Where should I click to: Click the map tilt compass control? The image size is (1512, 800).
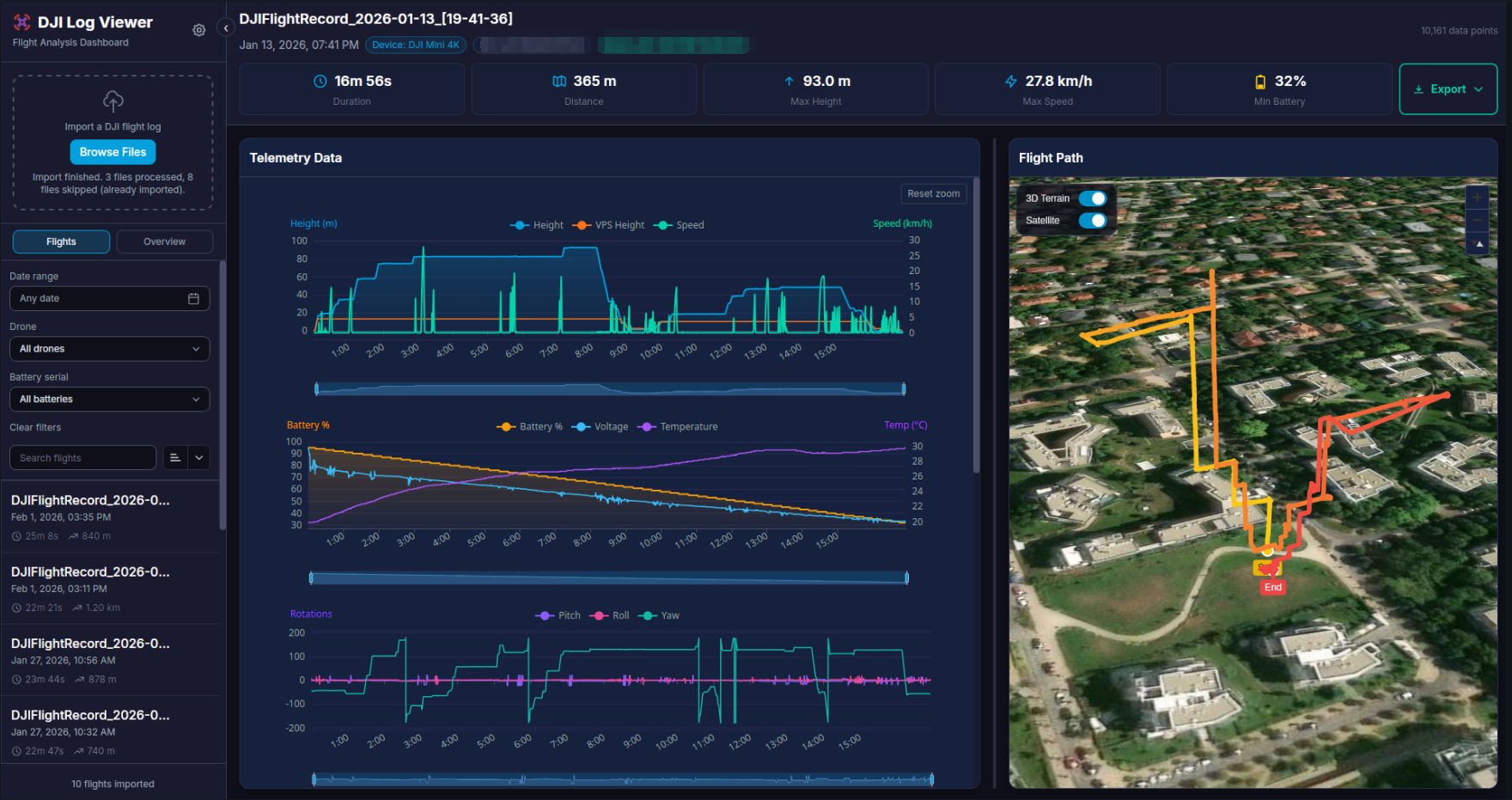[1478, 245]
